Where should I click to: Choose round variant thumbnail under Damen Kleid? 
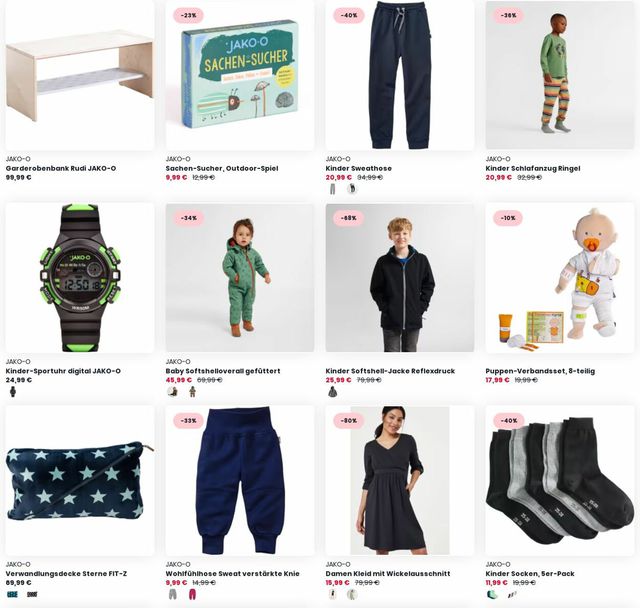tap(352, 595)
